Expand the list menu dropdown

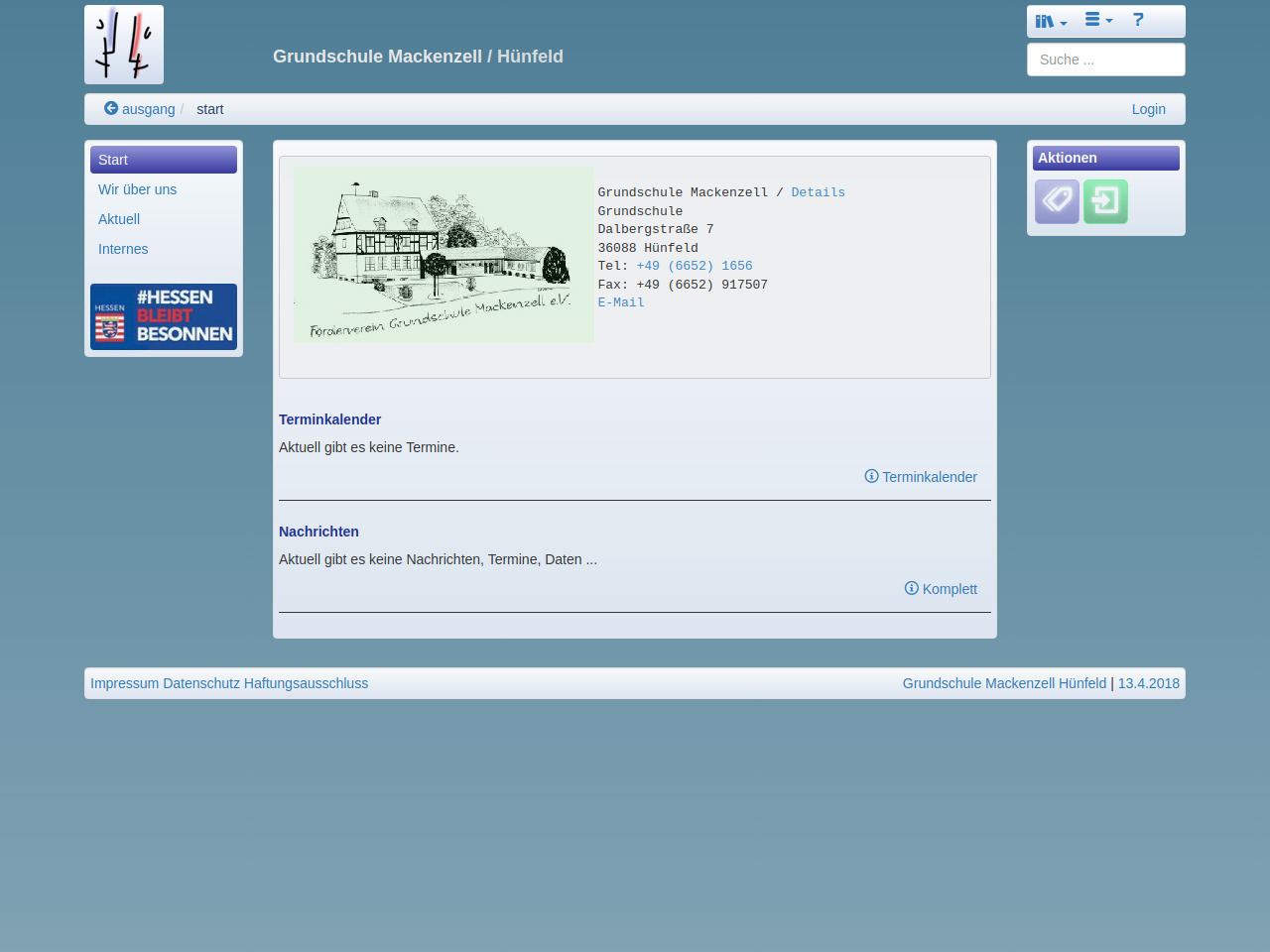(1098, 20)
